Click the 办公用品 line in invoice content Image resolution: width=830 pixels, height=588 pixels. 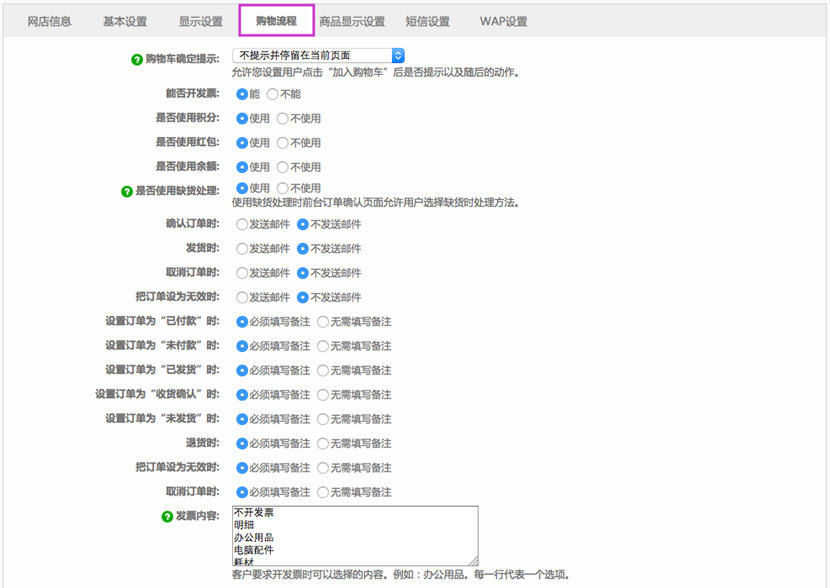point(254,537)
